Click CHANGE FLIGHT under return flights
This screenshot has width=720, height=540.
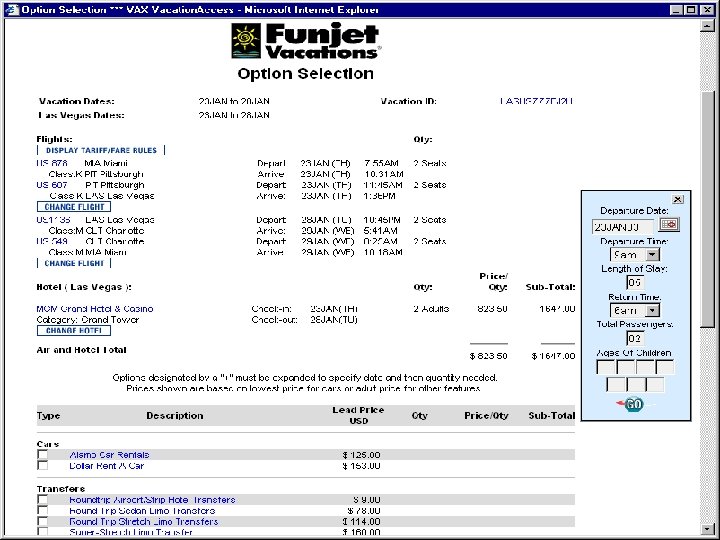(x=74, y=263)
